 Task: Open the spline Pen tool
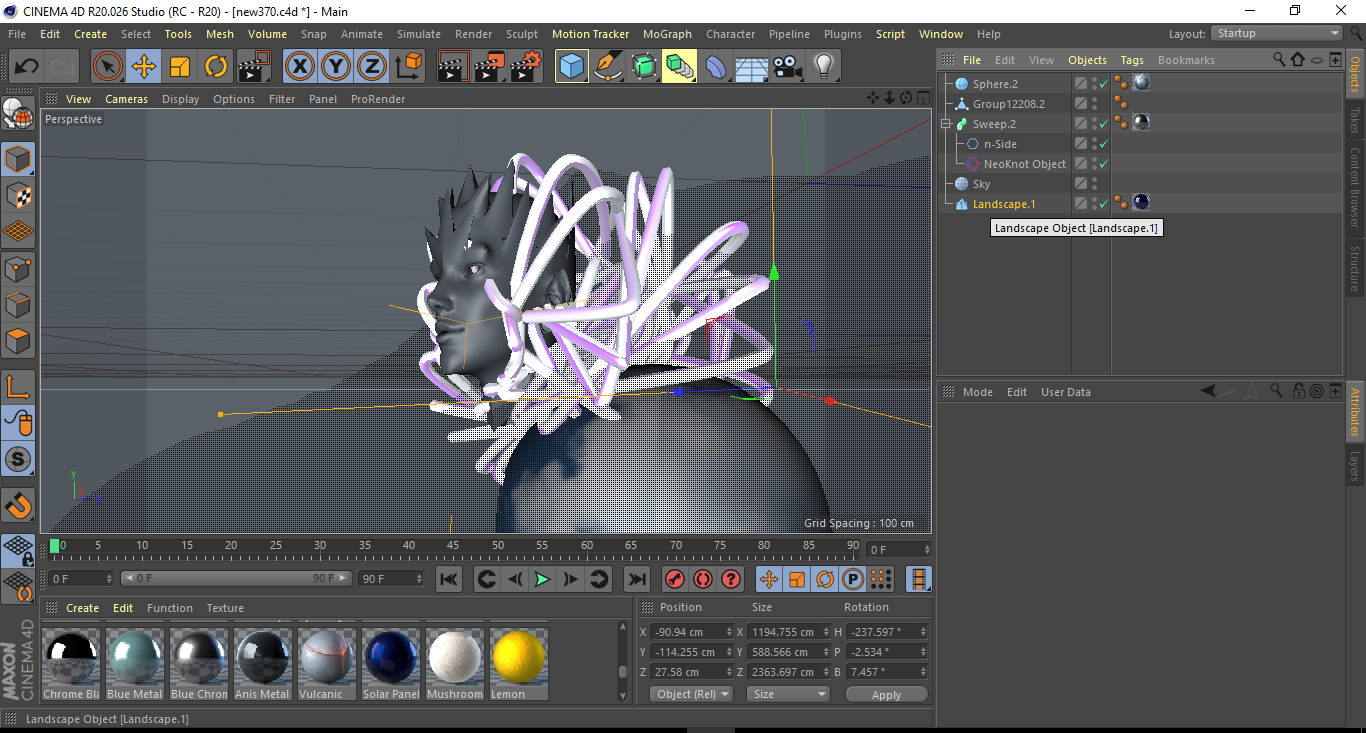coord(608,67)
